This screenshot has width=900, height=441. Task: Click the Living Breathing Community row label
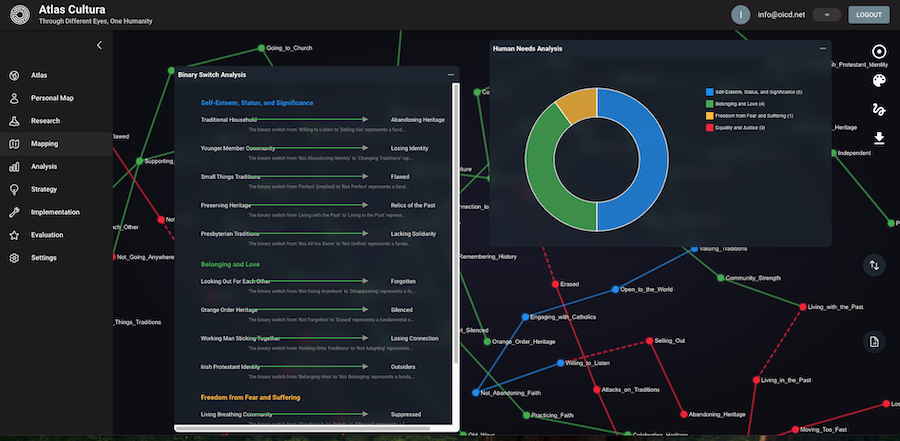coord(236,414)
